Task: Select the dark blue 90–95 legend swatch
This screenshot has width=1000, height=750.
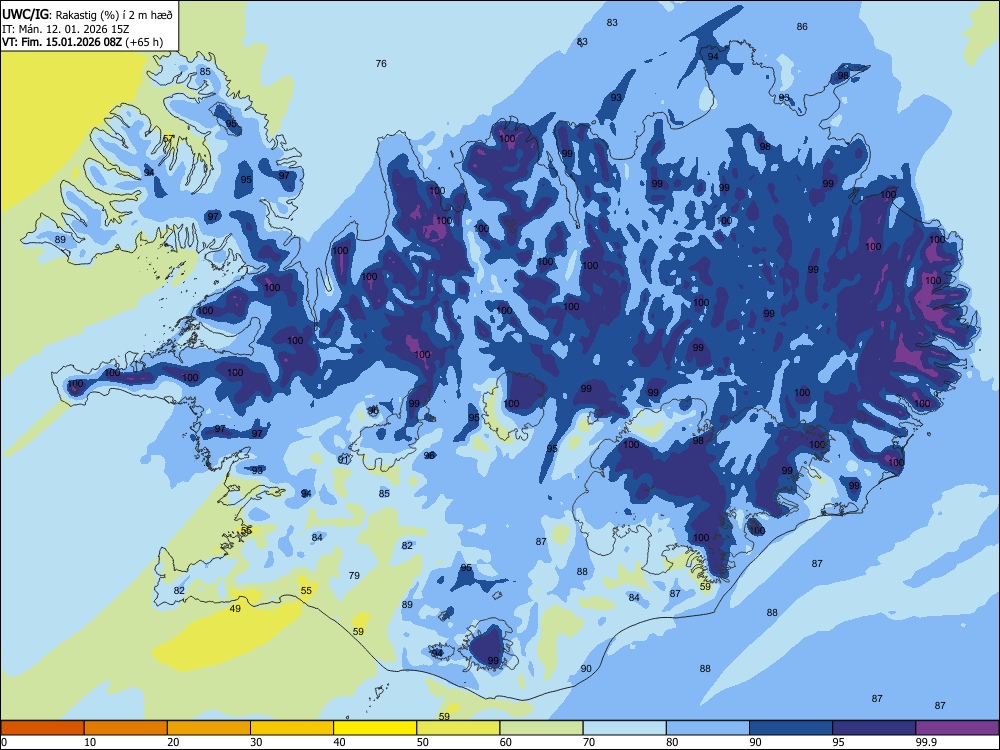Action: click(791, 728)
